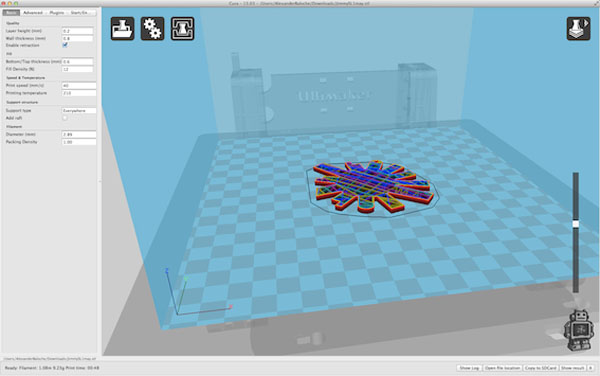Click the load model file icon
This screenshot has width=600, height=376.
click(x=122, y=29)
